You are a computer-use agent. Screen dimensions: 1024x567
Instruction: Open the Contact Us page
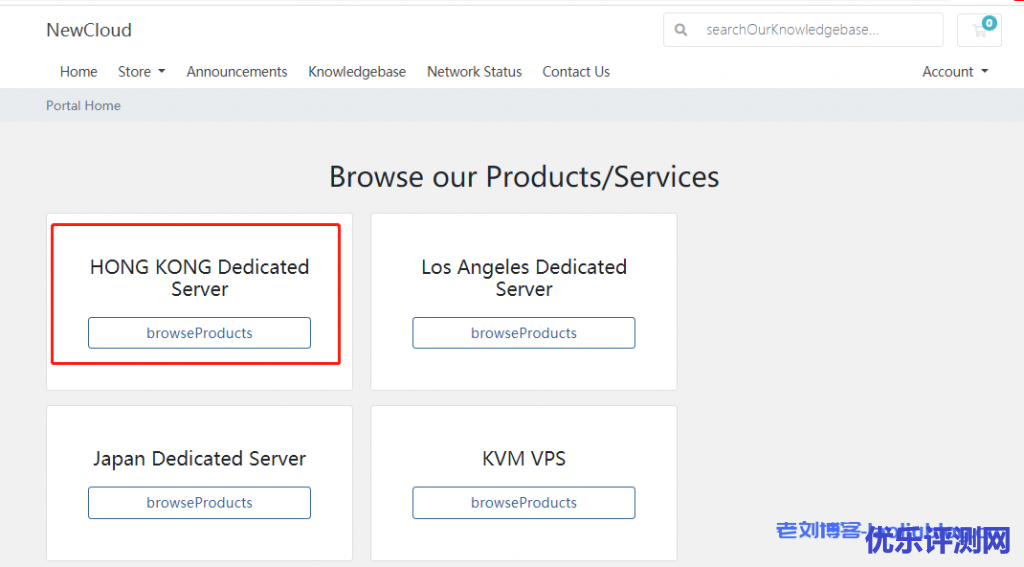pos(576,72)
